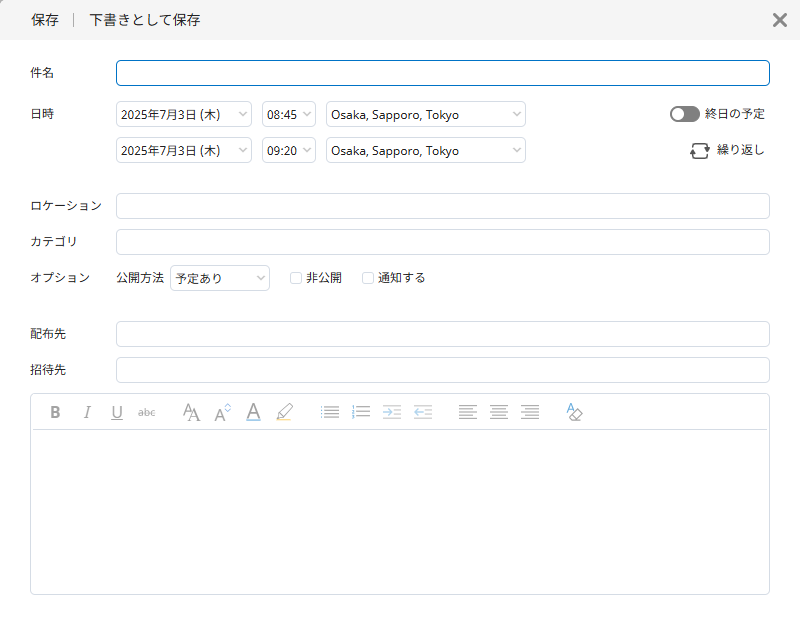This screenshot has width=800, height=627.
Task: Click 保存 to save the event
Action: (45, 20)
